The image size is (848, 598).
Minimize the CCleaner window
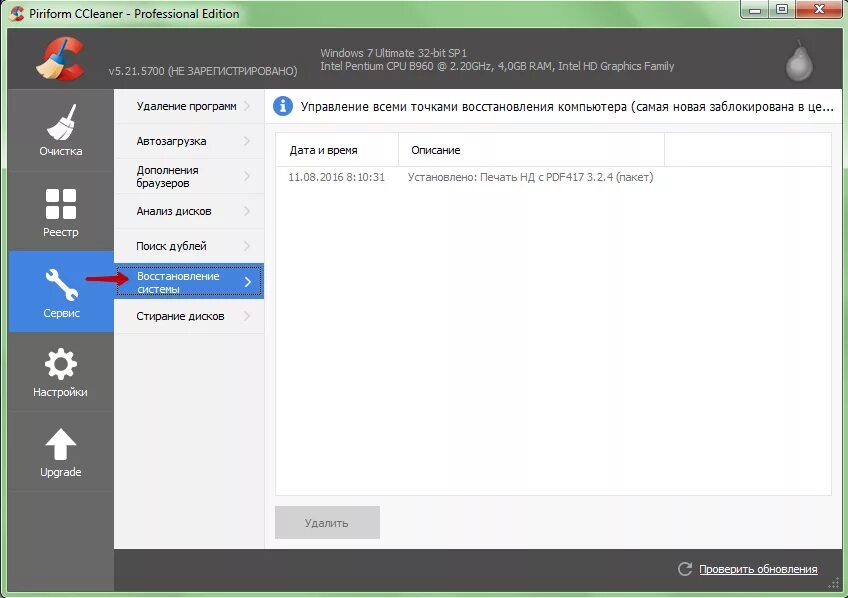pyautogui.click(x=756, y=9)
